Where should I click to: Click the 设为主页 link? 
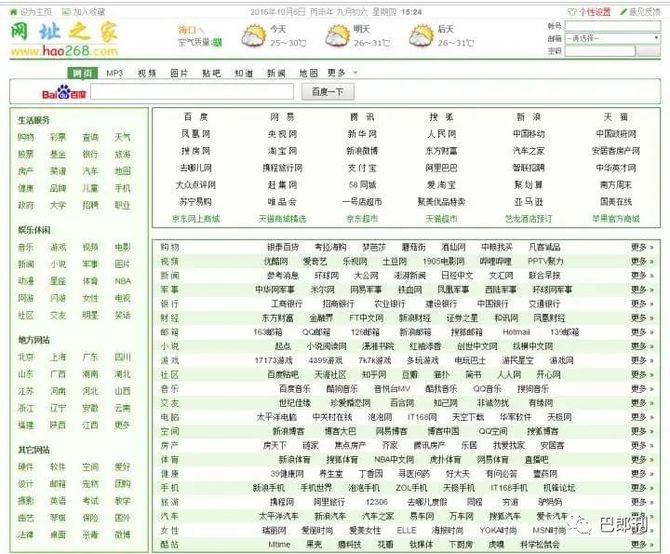pos(36,12)
